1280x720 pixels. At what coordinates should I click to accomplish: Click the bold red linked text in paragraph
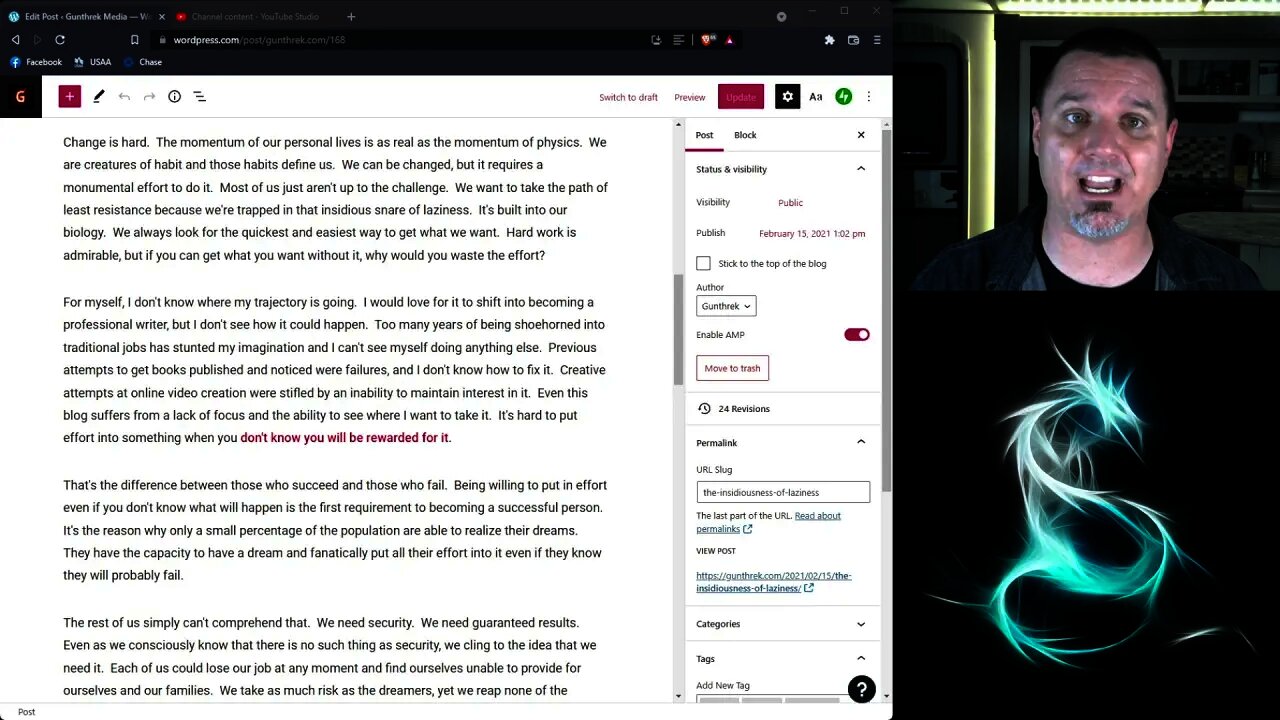click(344, 438)
